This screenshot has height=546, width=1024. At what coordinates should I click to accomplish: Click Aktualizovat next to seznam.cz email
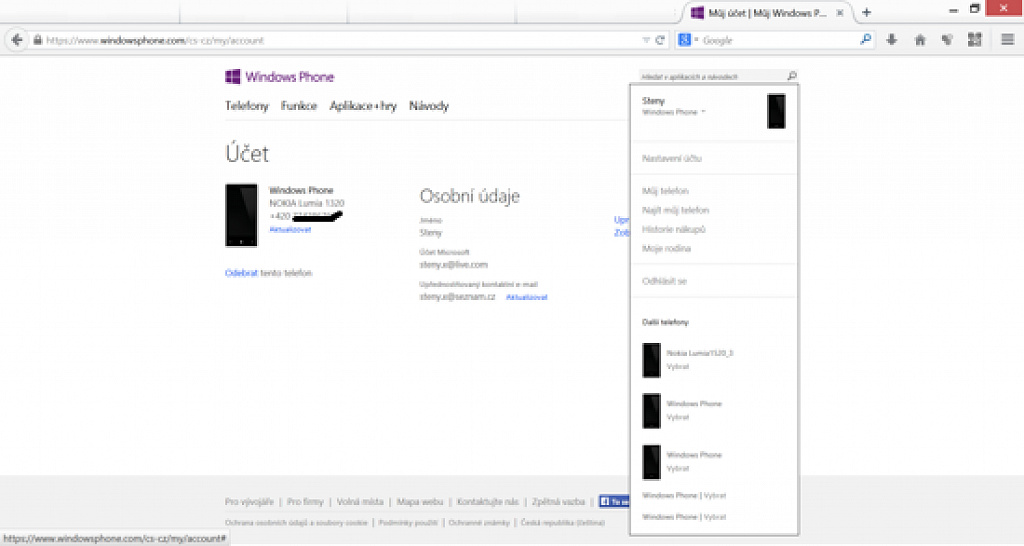pos(526,297)
